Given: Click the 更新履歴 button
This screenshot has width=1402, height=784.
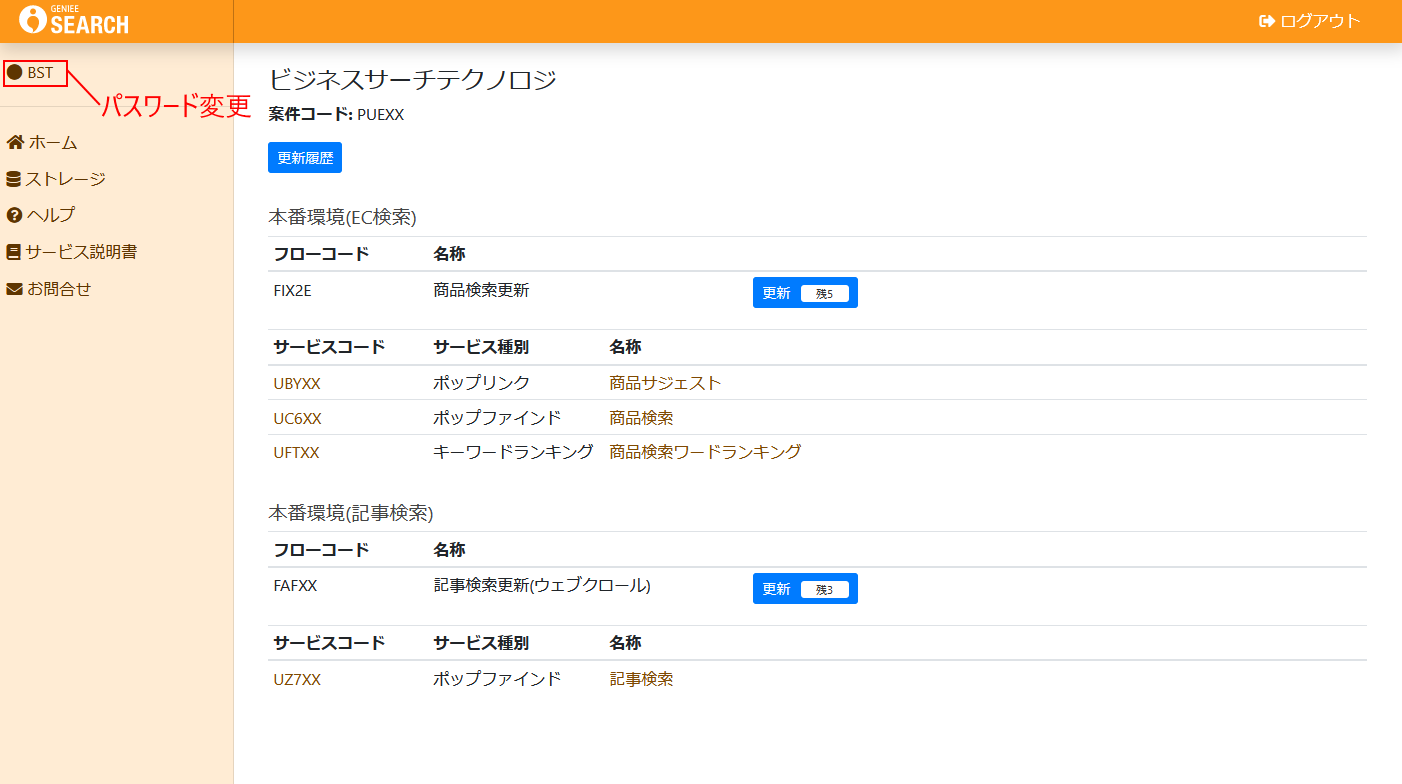Looking at the screenshot, I should [x=305, y=158].
